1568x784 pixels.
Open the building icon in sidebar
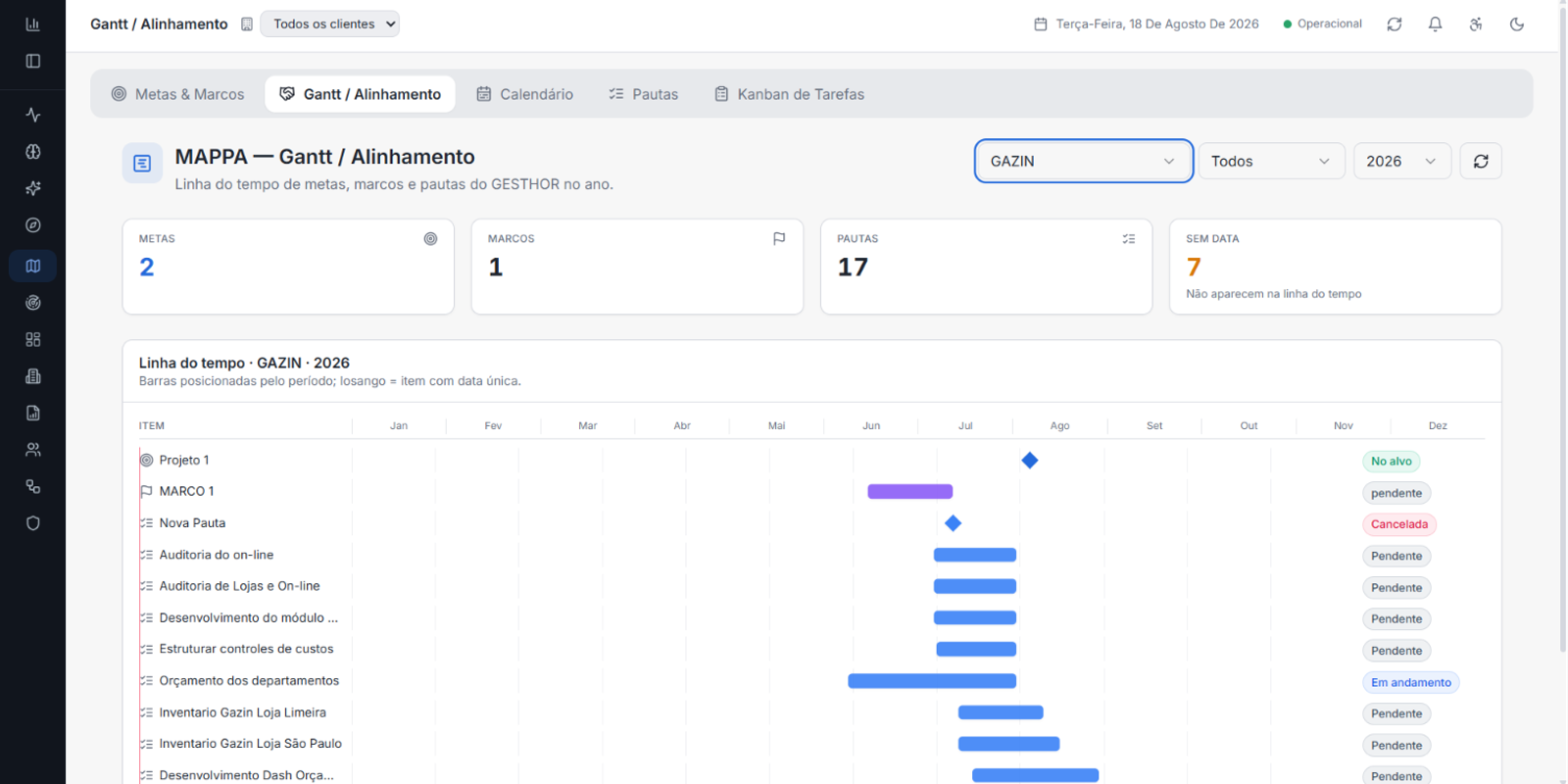click(32, 376)
